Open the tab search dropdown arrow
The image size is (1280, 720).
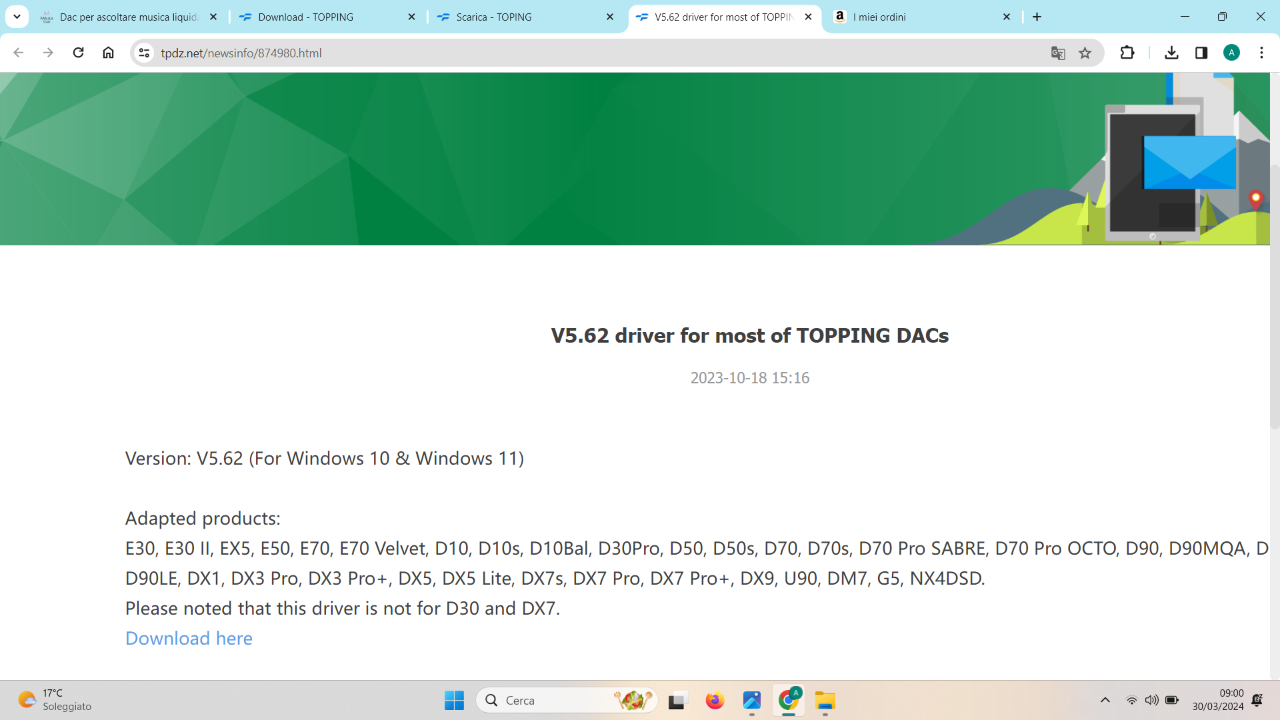17,17
